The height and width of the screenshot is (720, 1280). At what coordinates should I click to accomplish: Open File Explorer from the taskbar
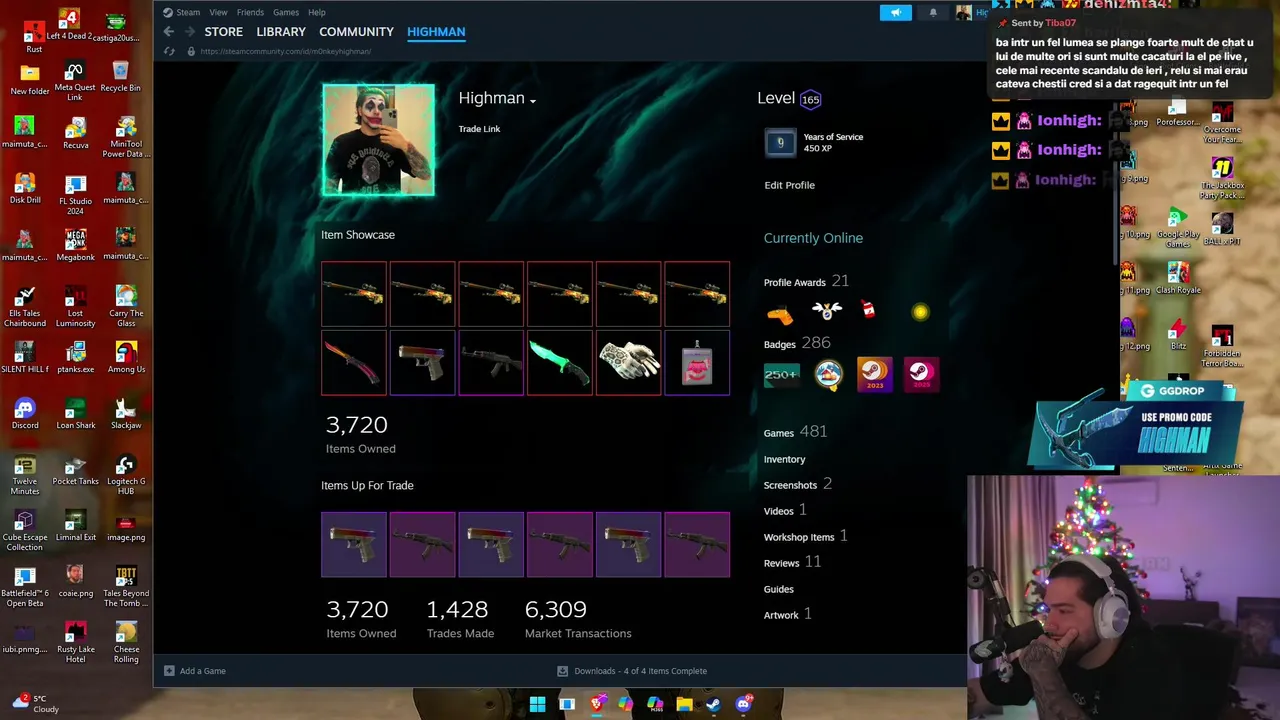coord(684,704)
